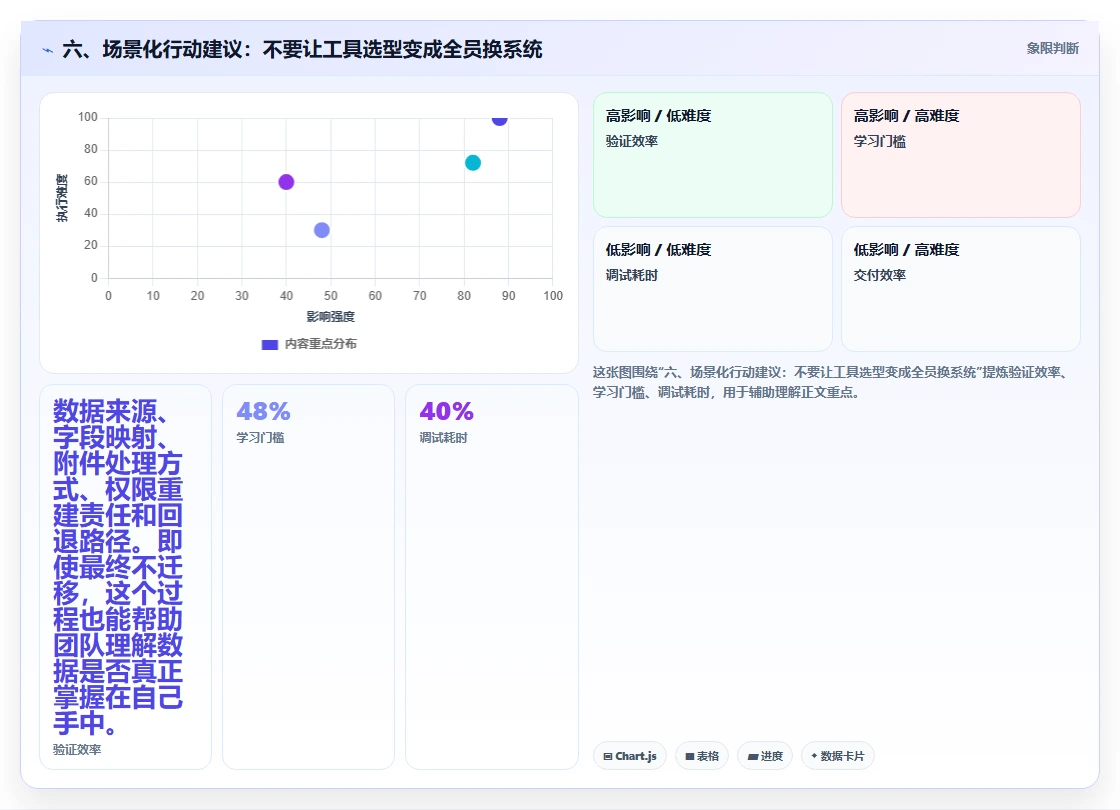Viewport: 1120px width, 810px height.
Task: Select the dark blue scatter point at top
Action: (499, 119)
